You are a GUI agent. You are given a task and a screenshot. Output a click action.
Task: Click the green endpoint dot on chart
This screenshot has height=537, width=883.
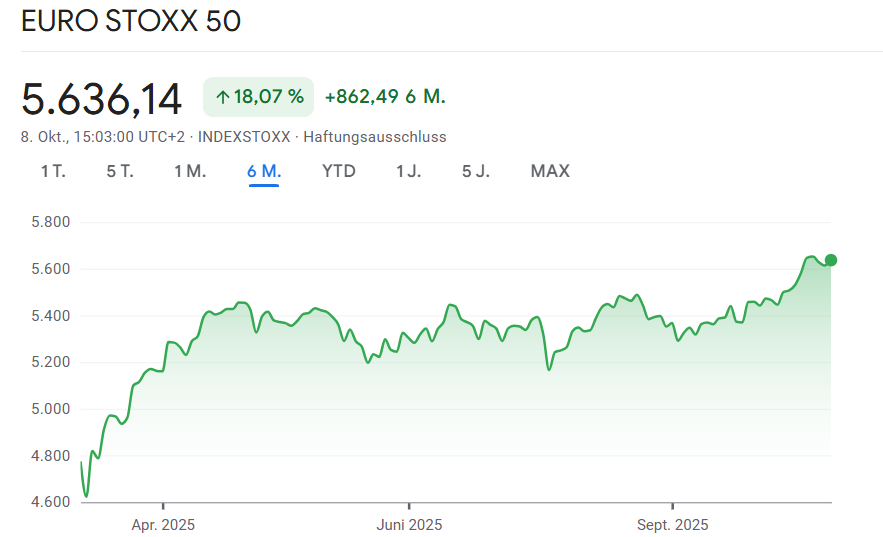[x=830, y=260]
